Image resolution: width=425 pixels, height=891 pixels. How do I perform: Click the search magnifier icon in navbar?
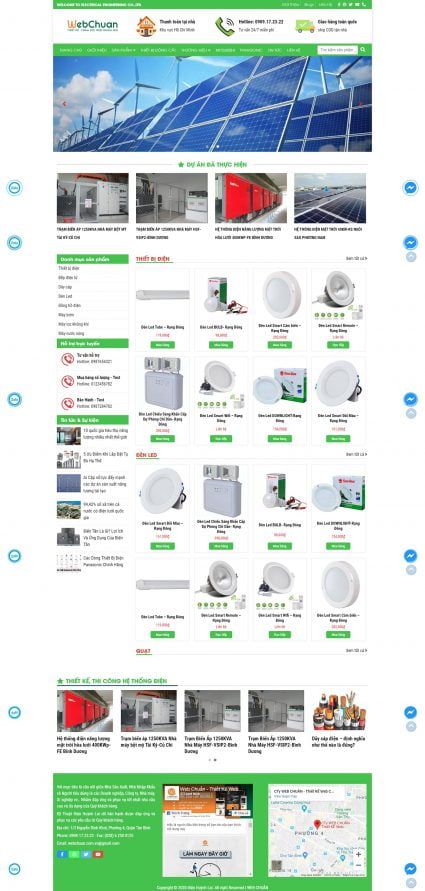click(363, 50)
